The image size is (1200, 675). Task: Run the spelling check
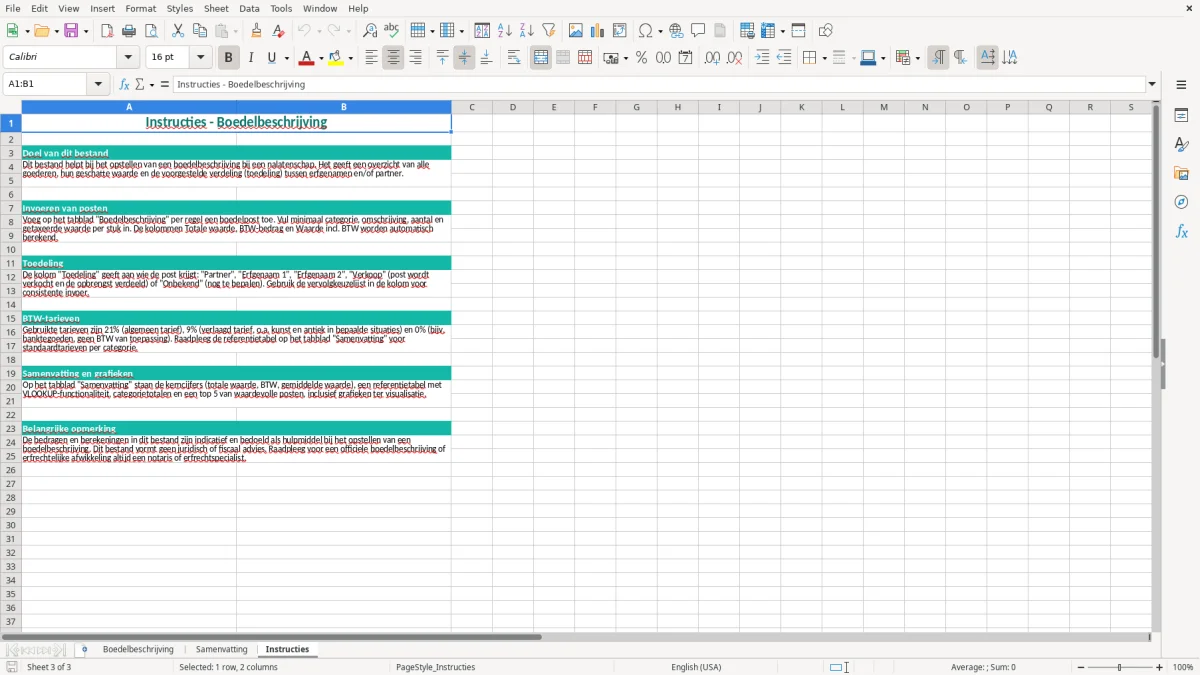click(x=392, y=31)
